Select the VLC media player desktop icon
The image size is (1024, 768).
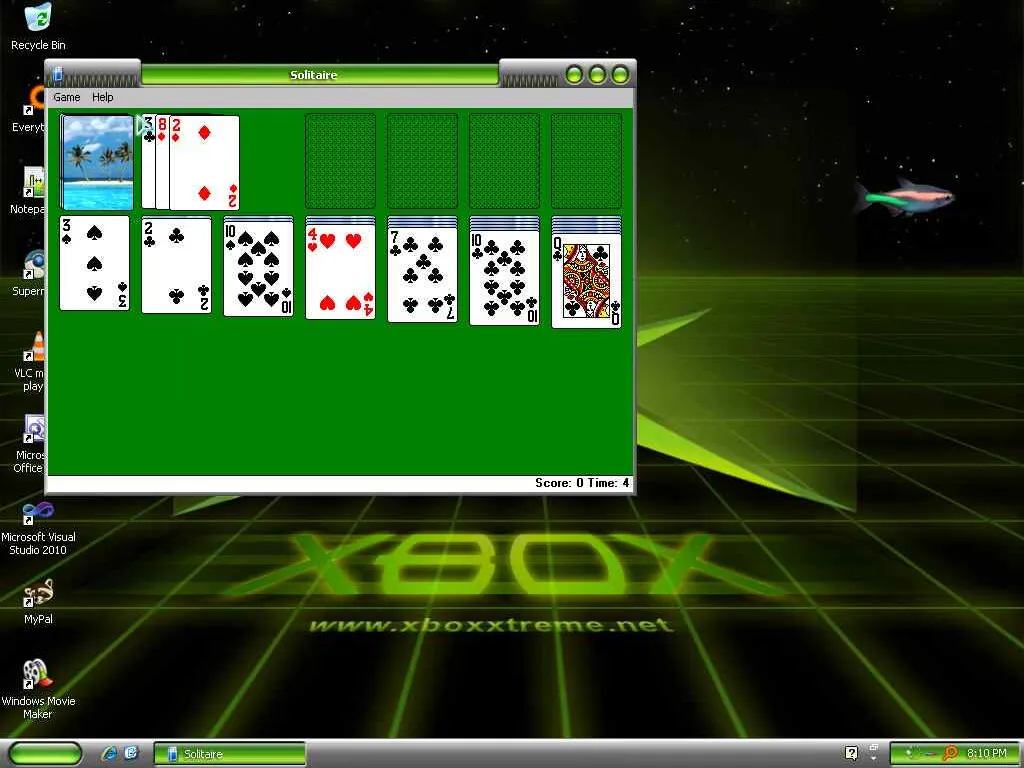29,361
